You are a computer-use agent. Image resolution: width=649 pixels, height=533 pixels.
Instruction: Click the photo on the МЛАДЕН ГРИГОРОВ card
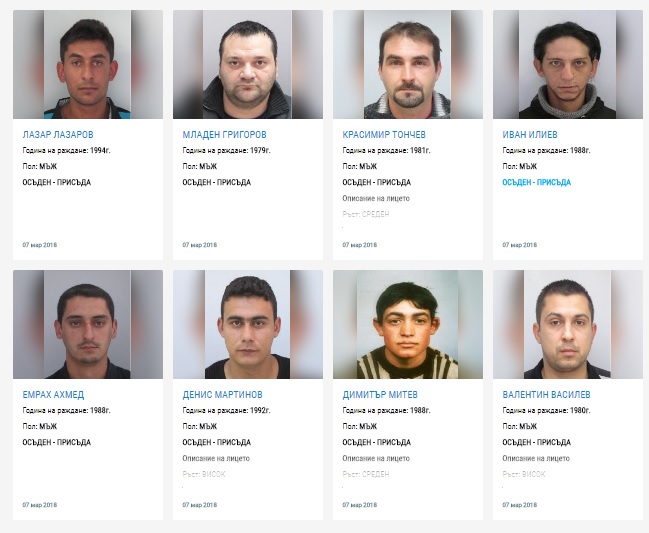point(248,65)
